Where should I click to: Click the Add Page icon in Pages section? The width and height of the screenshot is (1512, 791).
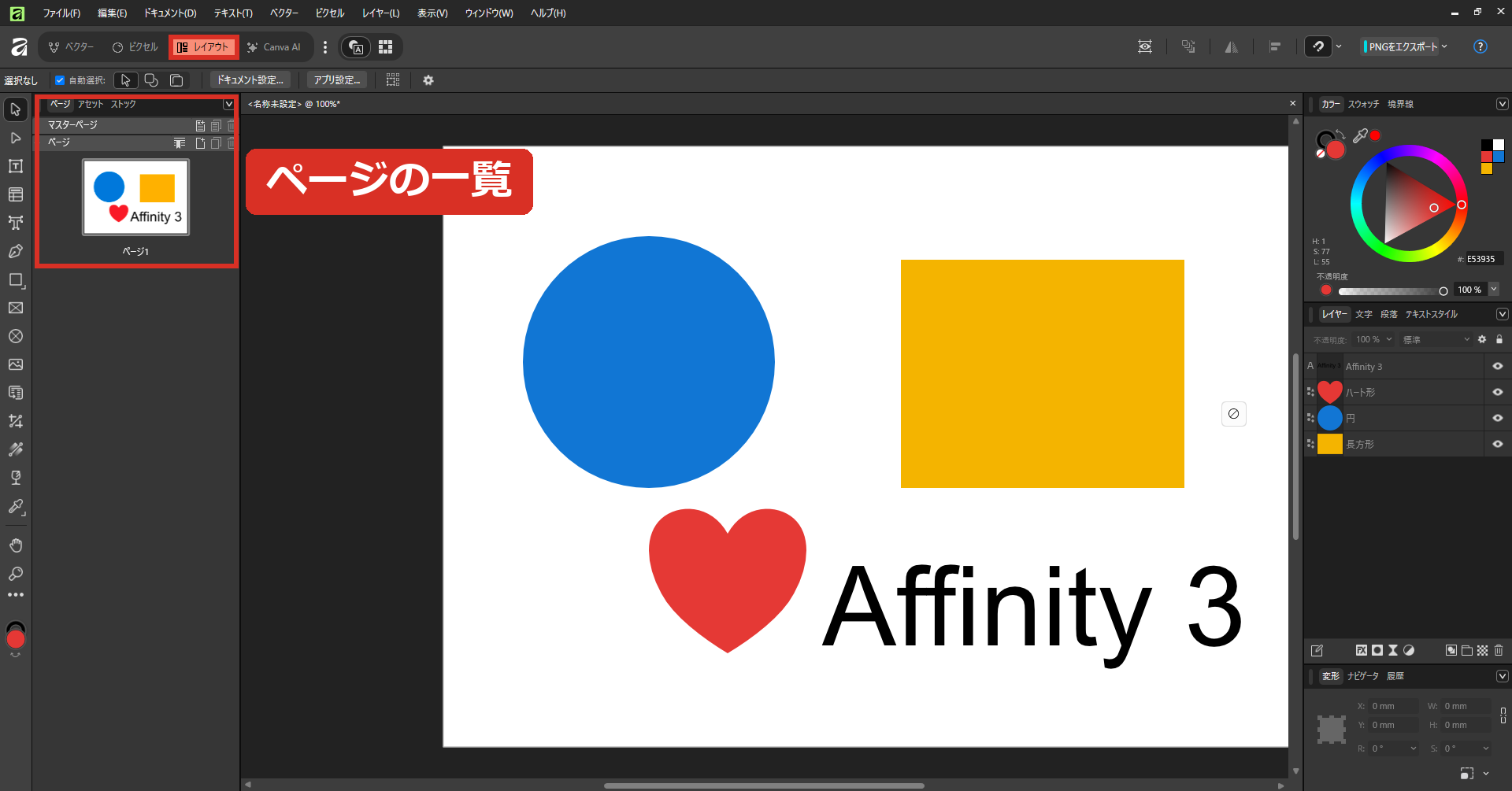pos(200,142)
